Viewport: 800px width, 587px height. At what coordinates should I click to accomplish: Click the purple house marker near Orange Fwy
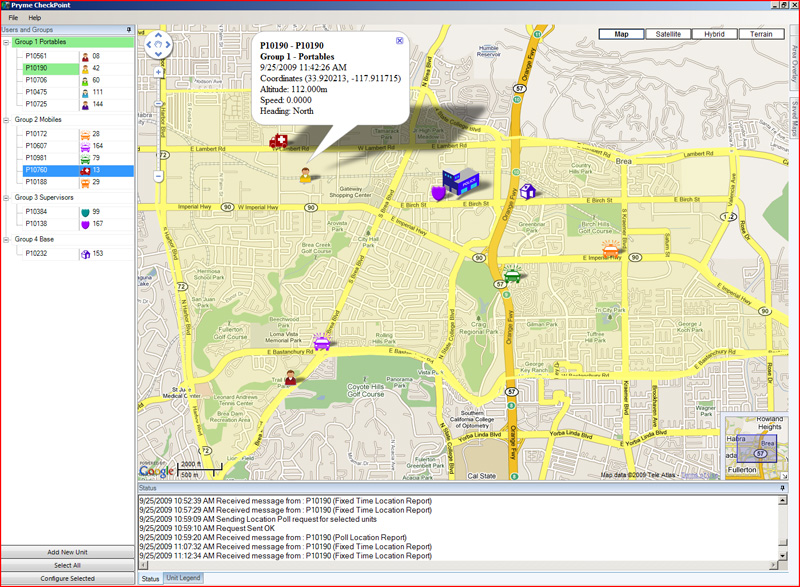[x=528, y=191]
